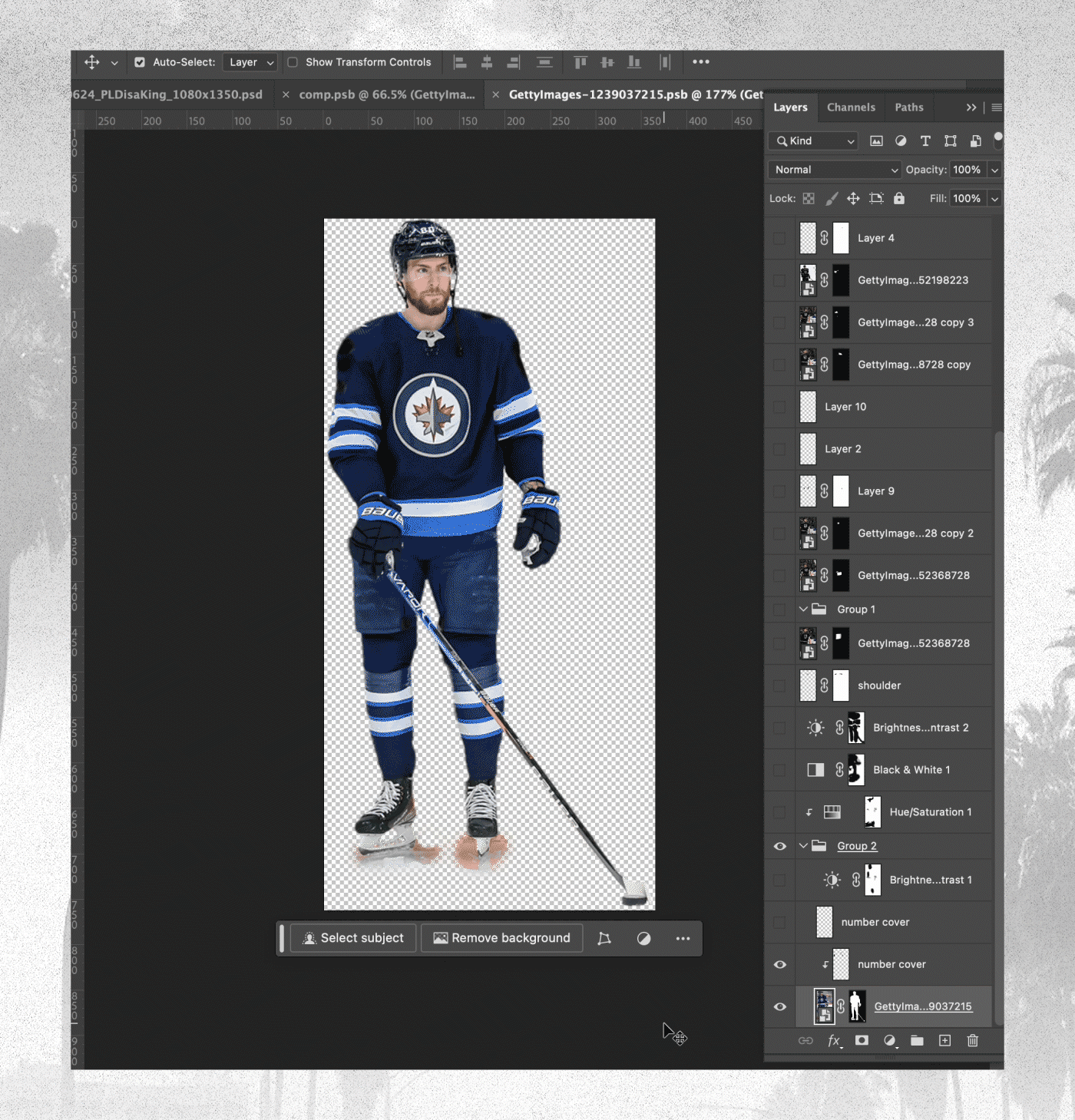
Task: Show the Layer 4 layer
Action: point(780,239)
